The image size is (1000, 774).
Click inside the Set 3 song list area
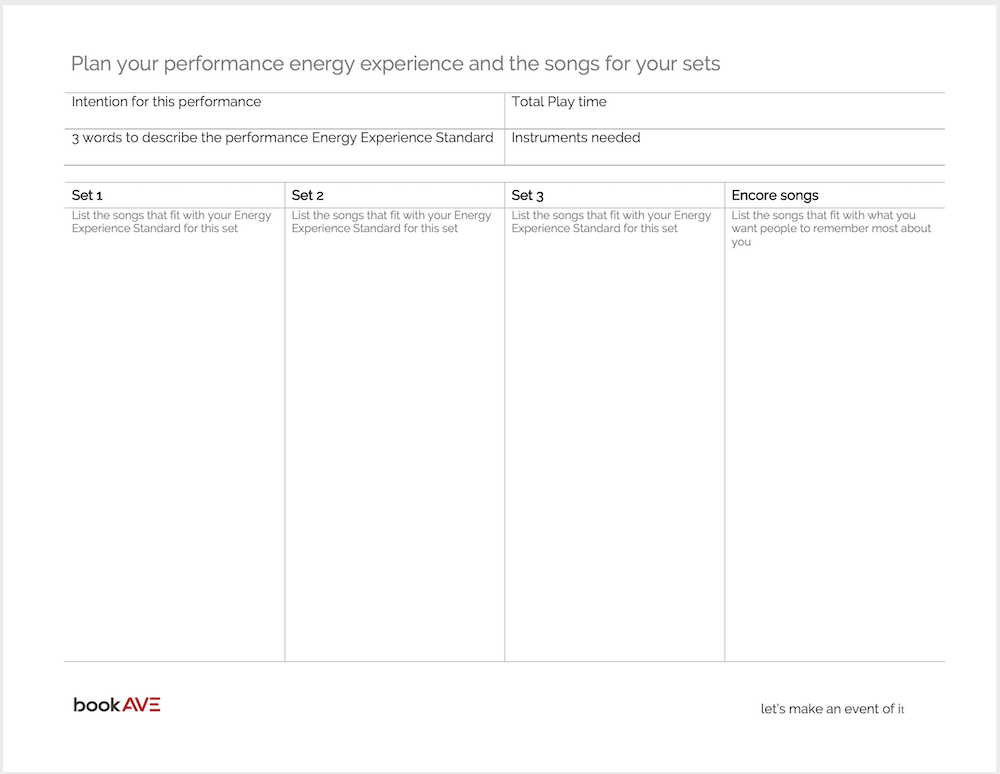coord(614,446)
